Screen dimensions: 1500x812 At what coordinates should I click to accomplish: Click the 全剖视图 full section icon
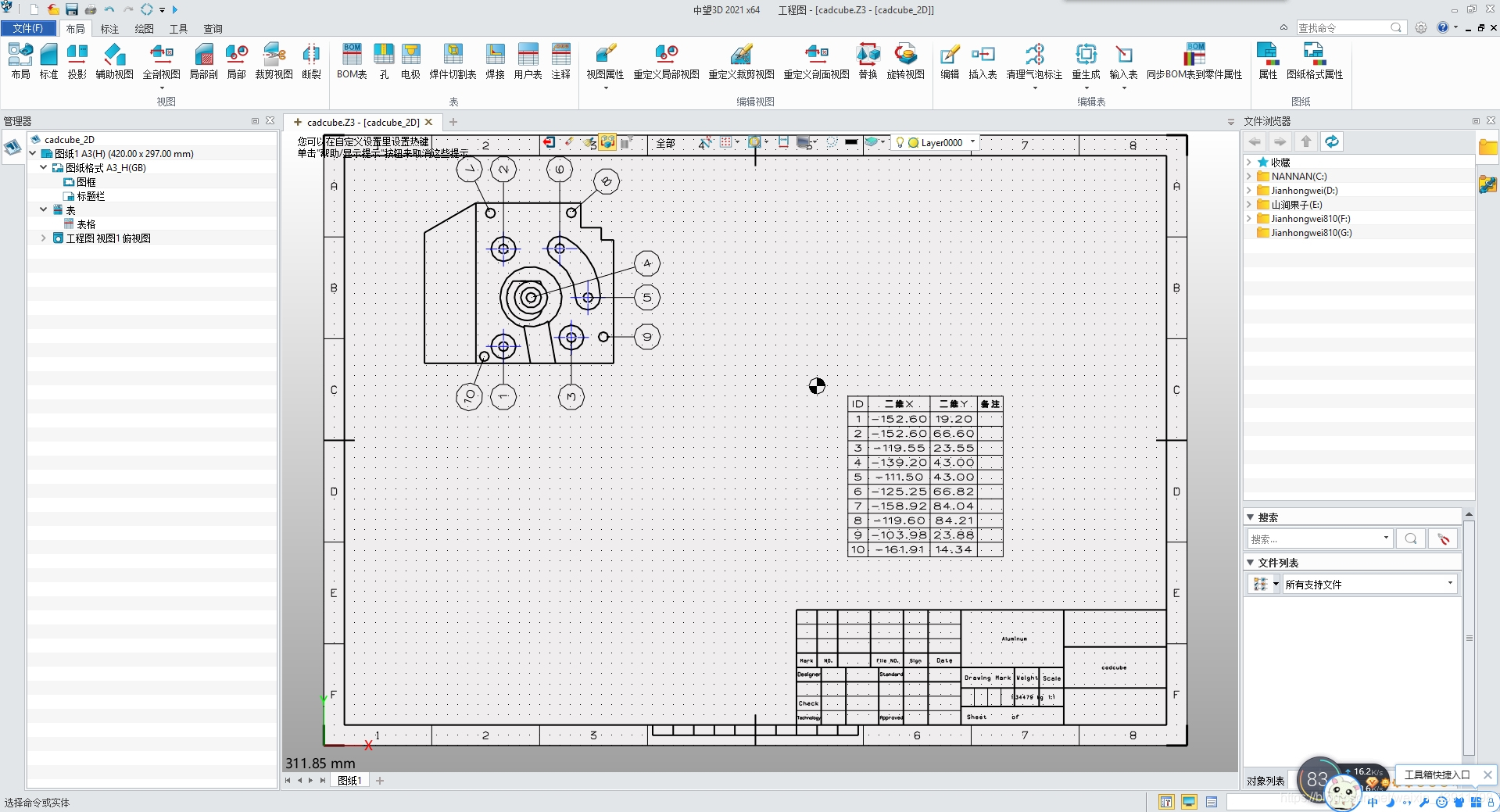coord(161,61)
